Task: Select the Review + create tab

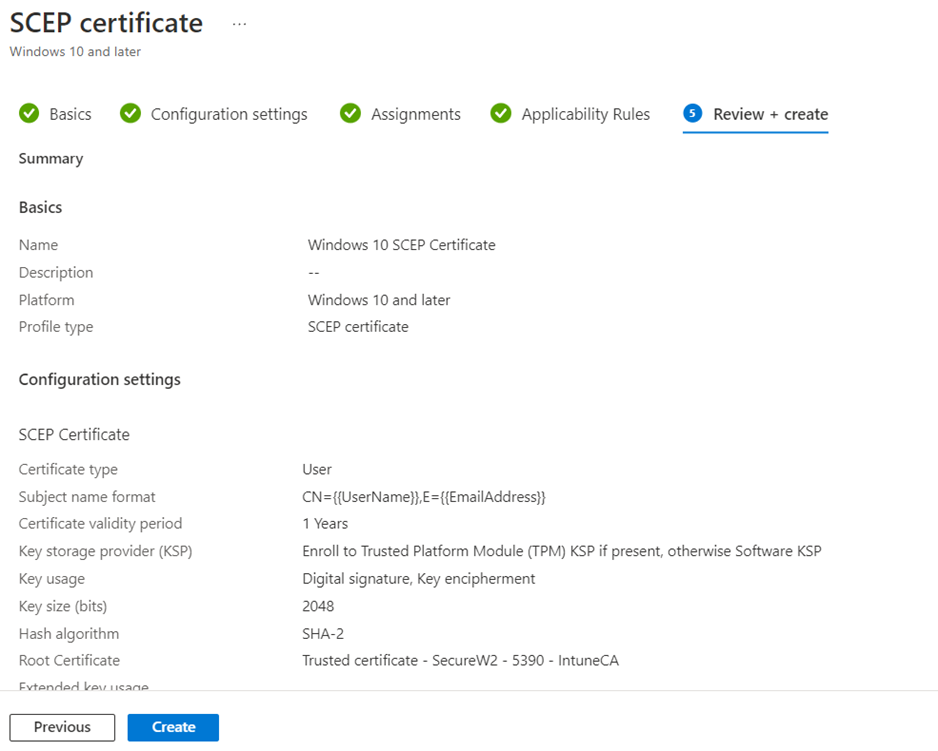Action: [x=770, y=114]
